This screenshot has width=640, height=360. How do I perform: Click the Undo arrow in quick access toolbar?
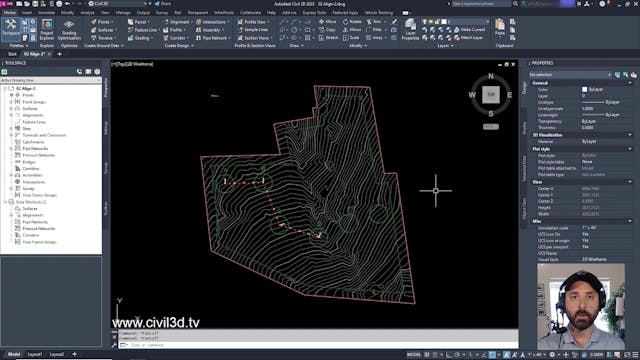pyautogui.click(x=68, y=4)
